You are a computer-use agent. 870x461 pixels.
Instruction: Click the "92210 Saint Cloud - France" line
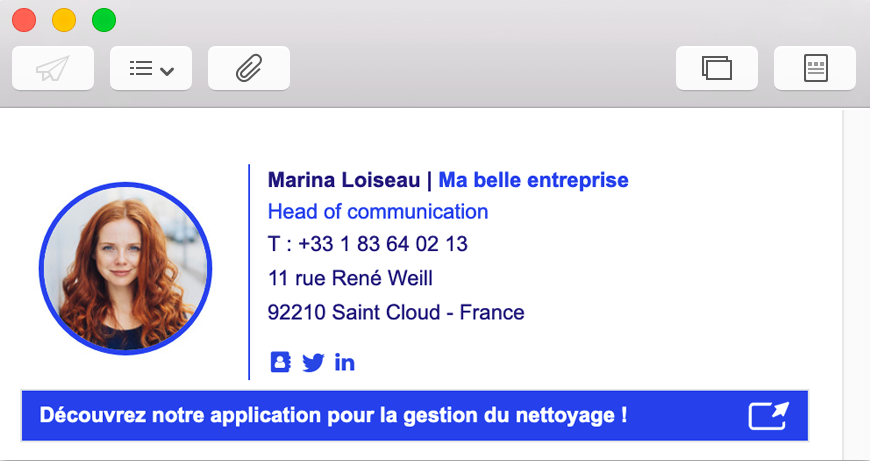tap(396, 312)
